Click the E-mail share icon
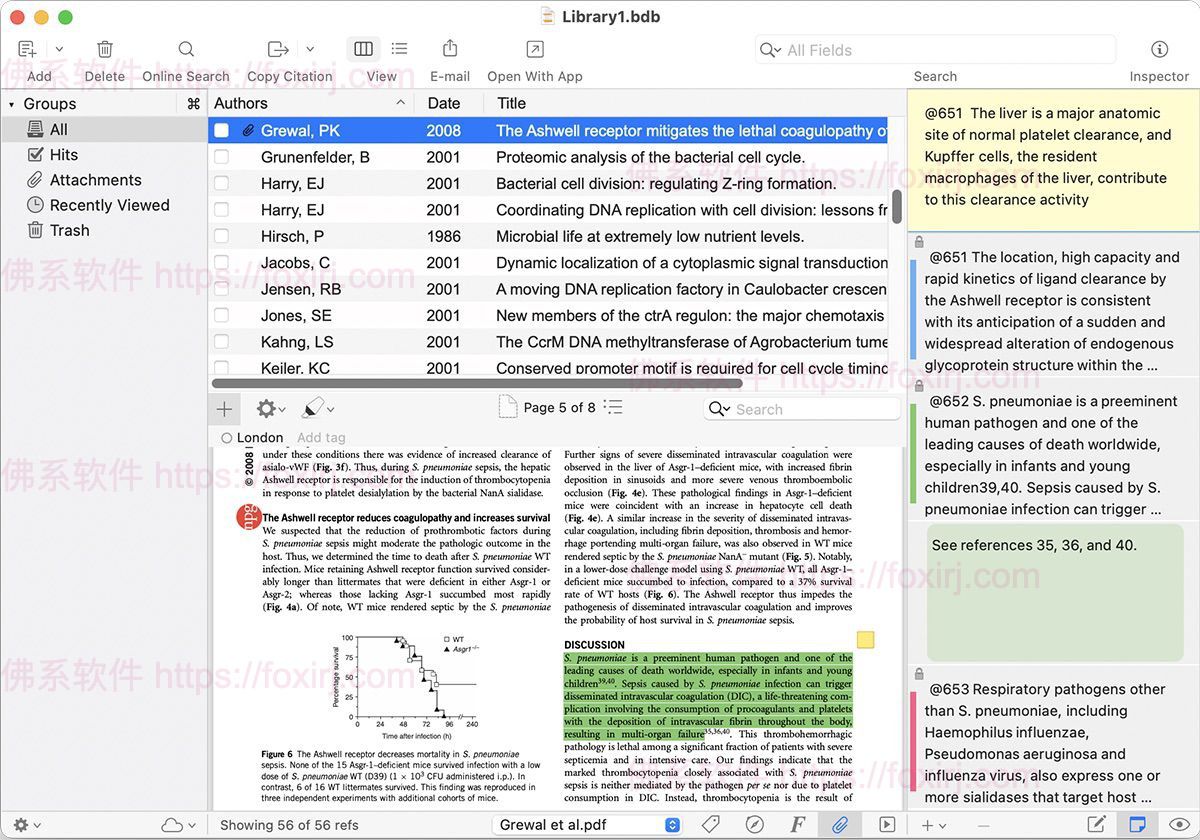 [450, 50]
